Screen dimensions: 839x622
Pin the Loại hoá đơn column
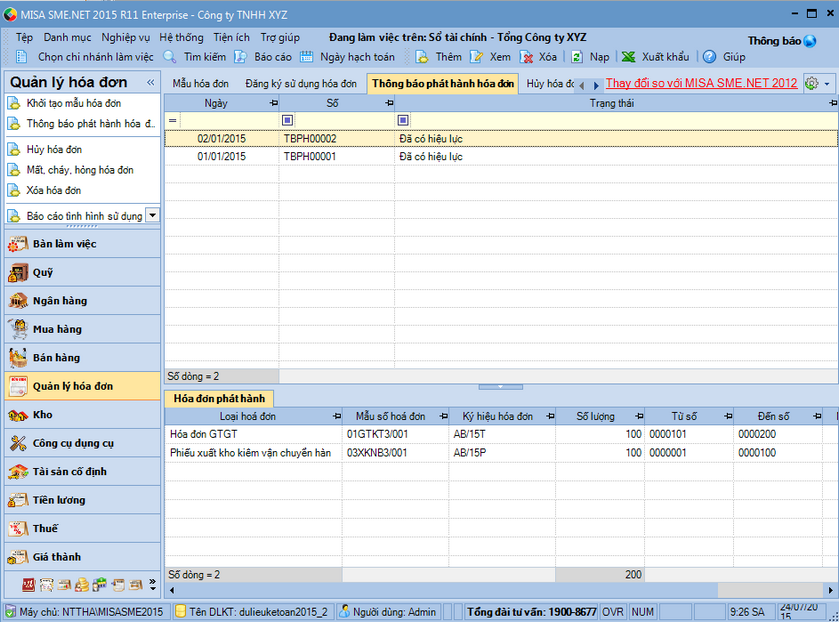(337, 416)
